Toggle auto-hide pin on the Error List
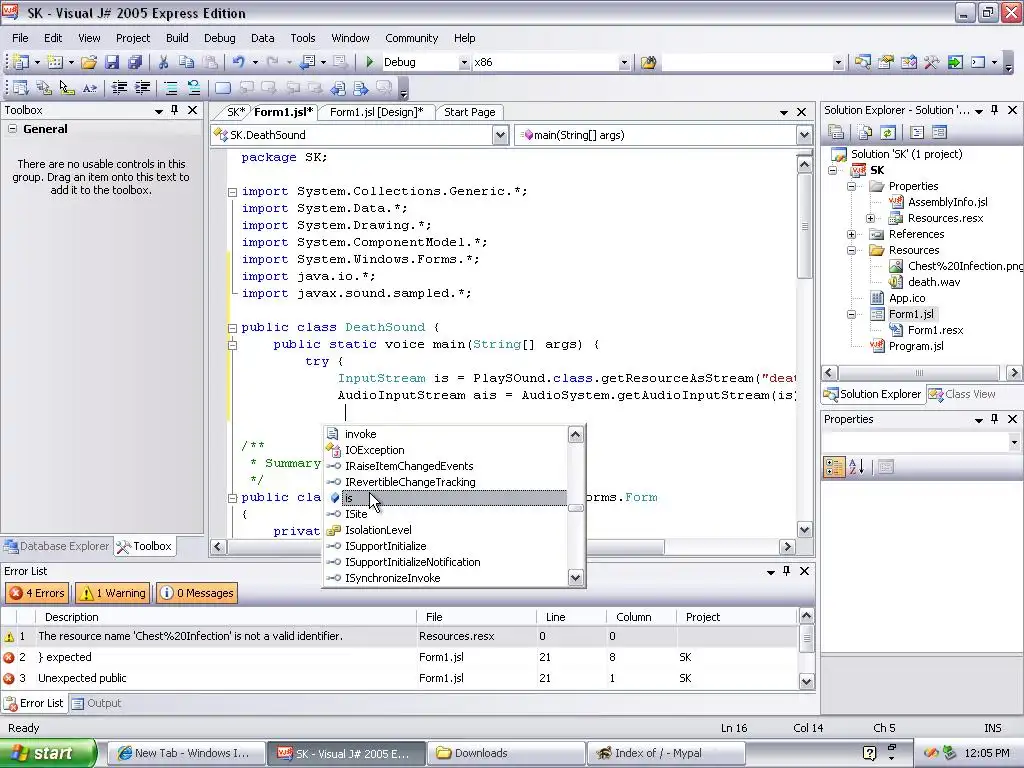Viewport: 1024px width, 768px height. coord(787,571)
